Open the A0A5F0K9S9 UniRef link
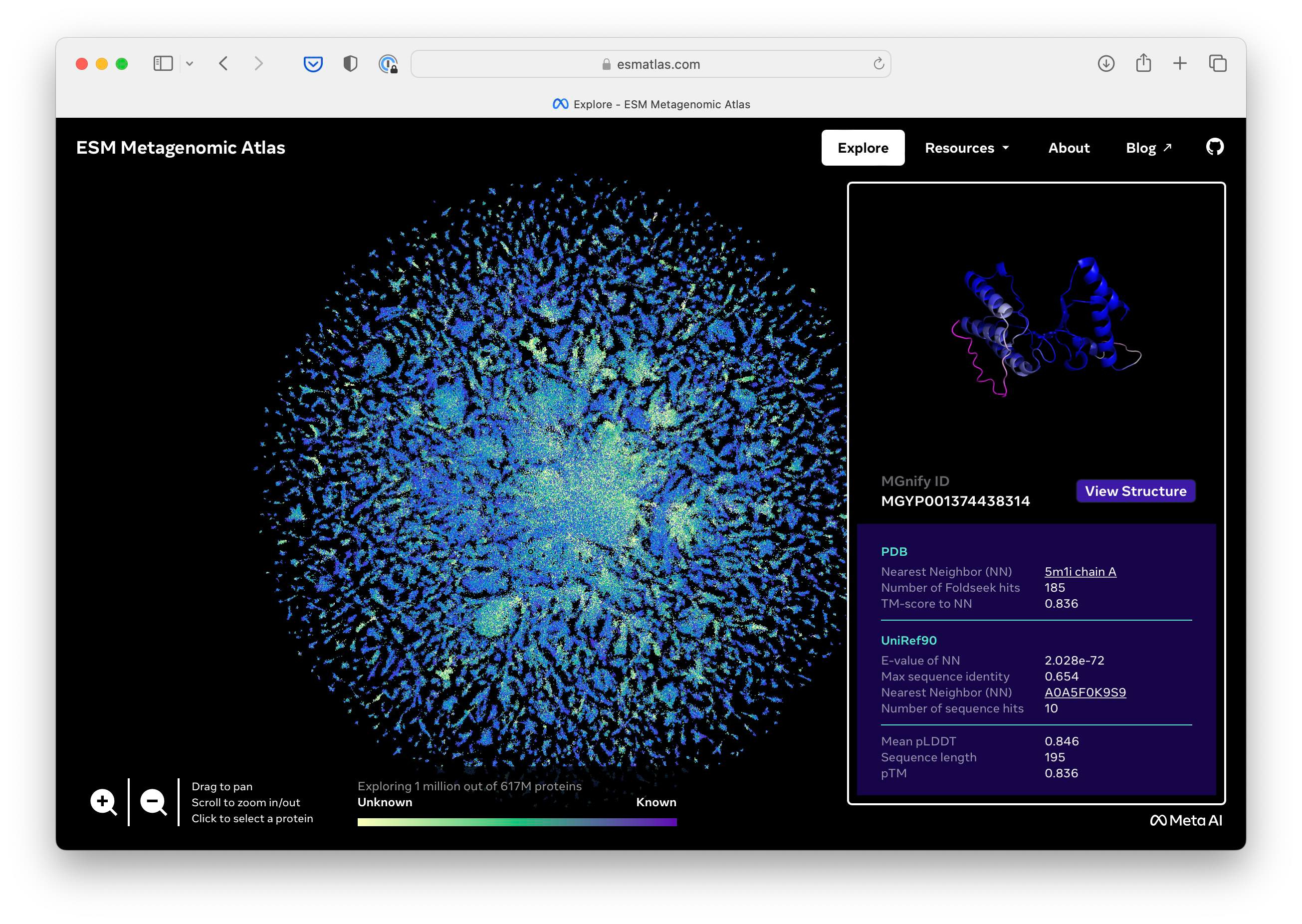This screenshot has height=924, width=1302. [1085, 693]
